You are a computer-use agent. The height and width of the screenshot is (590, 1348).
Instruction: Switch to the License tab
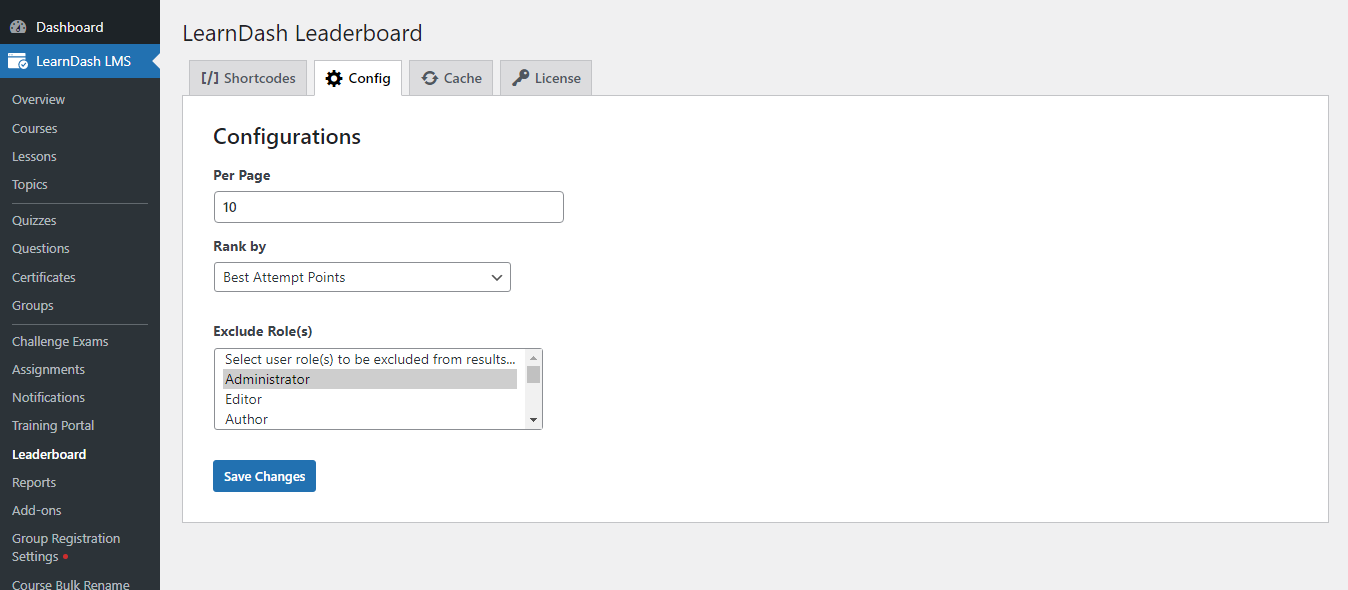point(546,78)
